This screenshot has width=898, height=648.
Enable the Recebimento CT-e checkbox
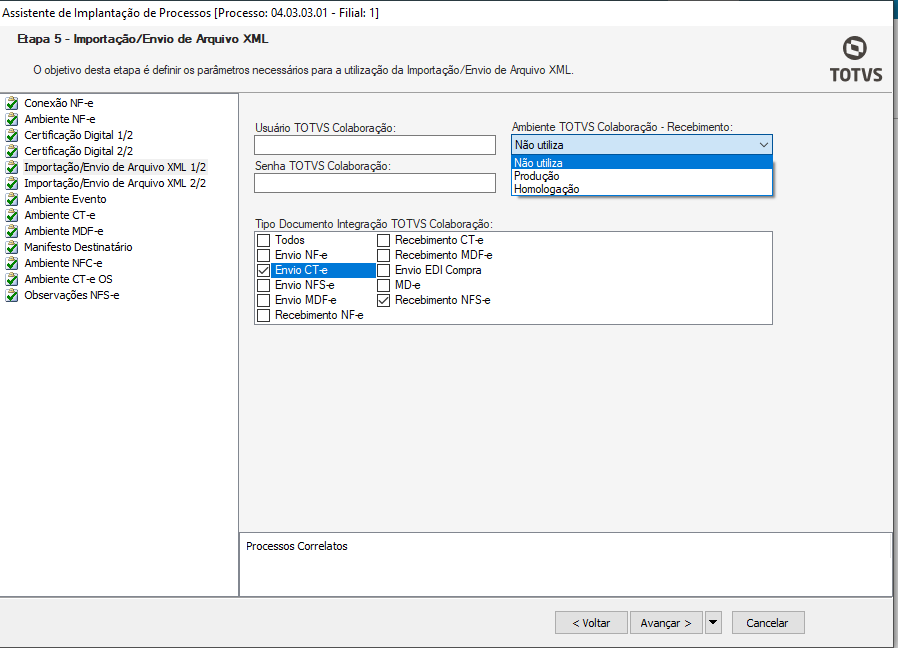pyautogui.click(x=384, y=240)
